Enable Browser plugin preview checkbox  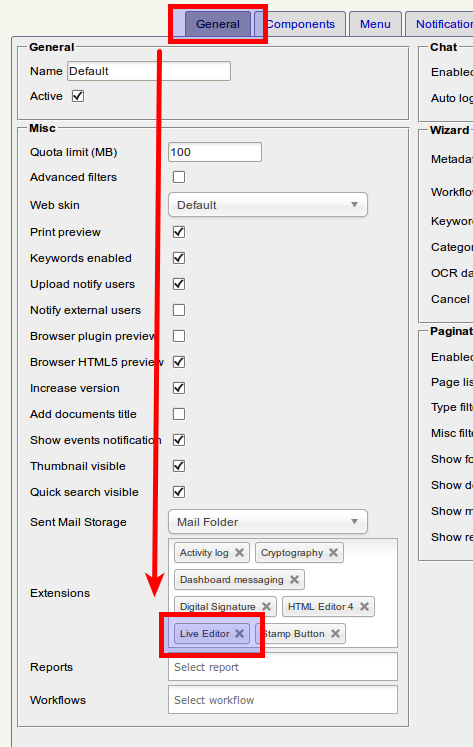pyautogui.click(x=179, y=336)
